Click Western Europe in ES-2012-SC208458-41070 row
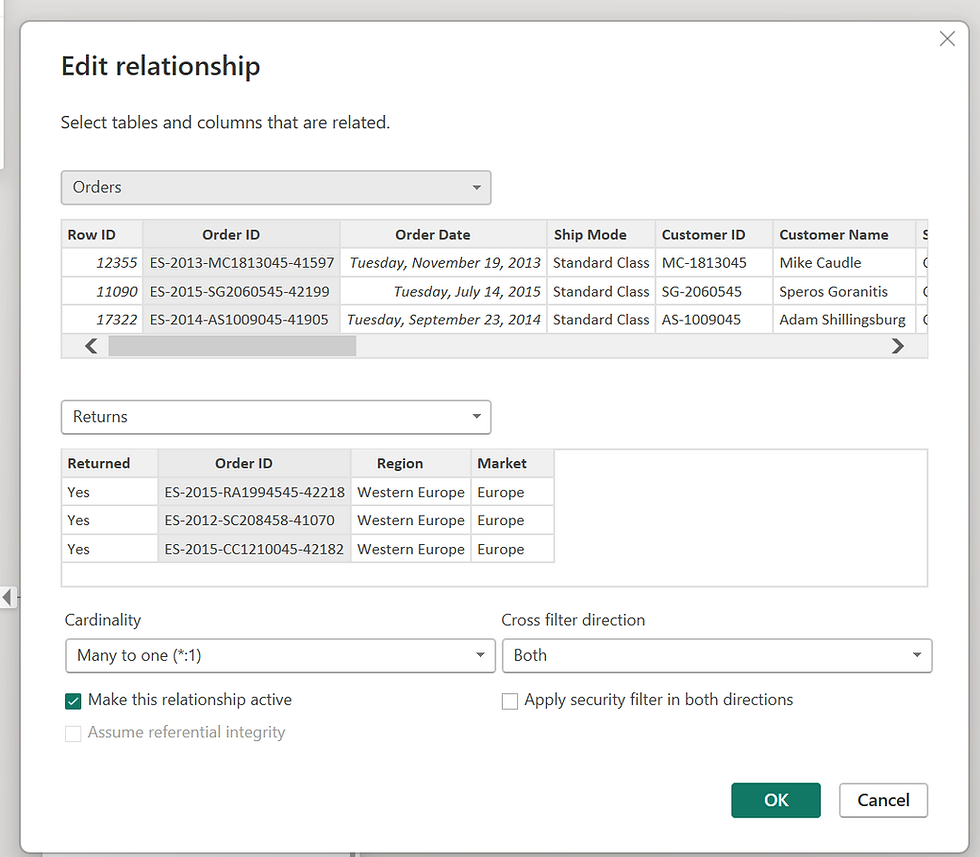This screenshot has width=980, height=857. (411, 521)
